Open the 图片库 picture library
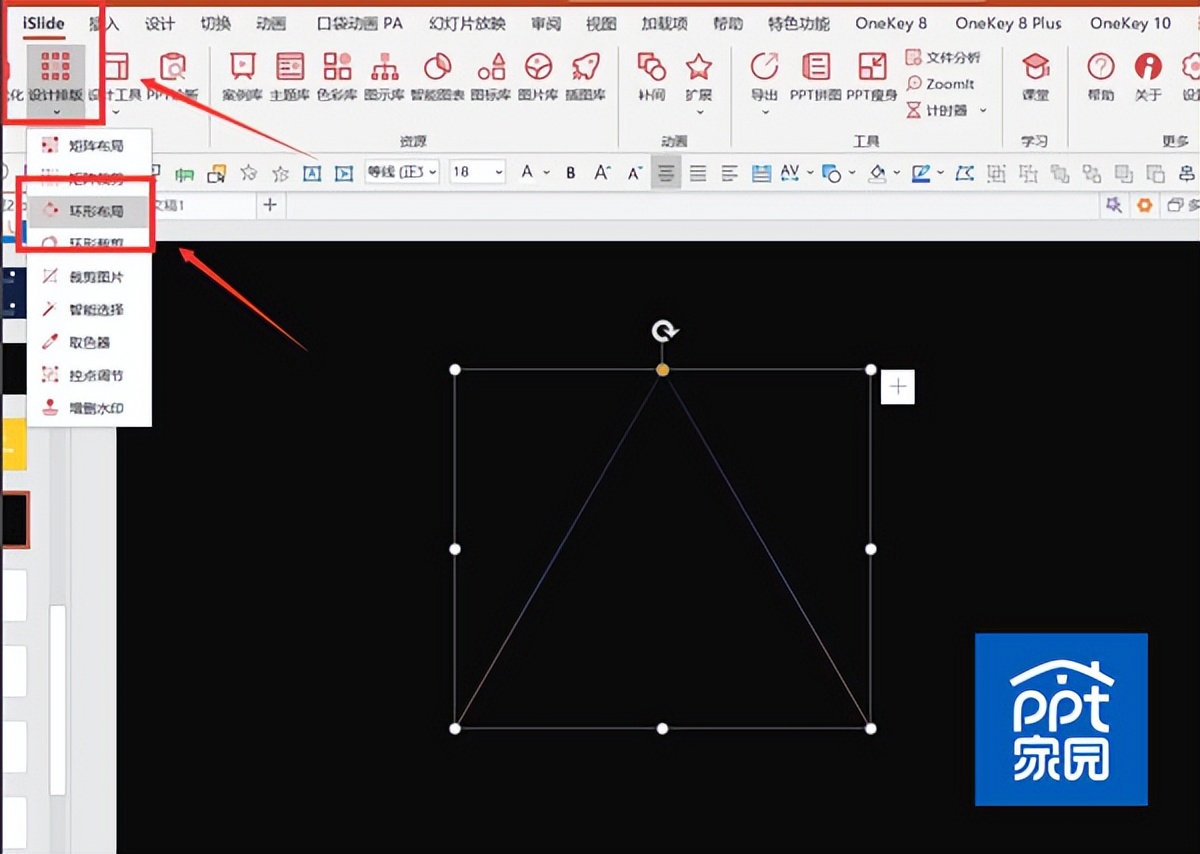1200x854 pixels. click(539, 77)
